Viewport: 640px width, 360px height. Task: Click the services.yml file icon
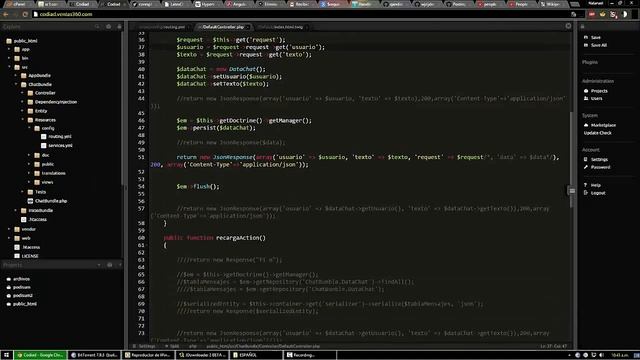click(x=44, y=145)
